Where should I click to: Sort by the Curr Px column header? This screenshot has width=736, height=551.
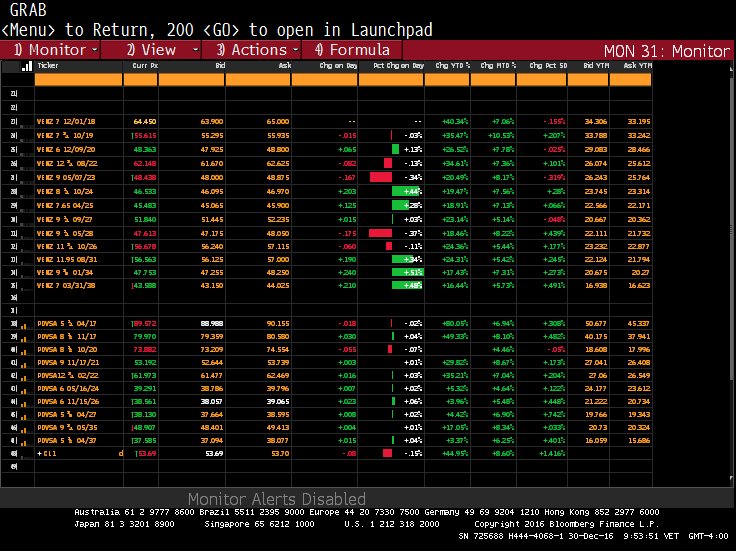click(141, 66)
